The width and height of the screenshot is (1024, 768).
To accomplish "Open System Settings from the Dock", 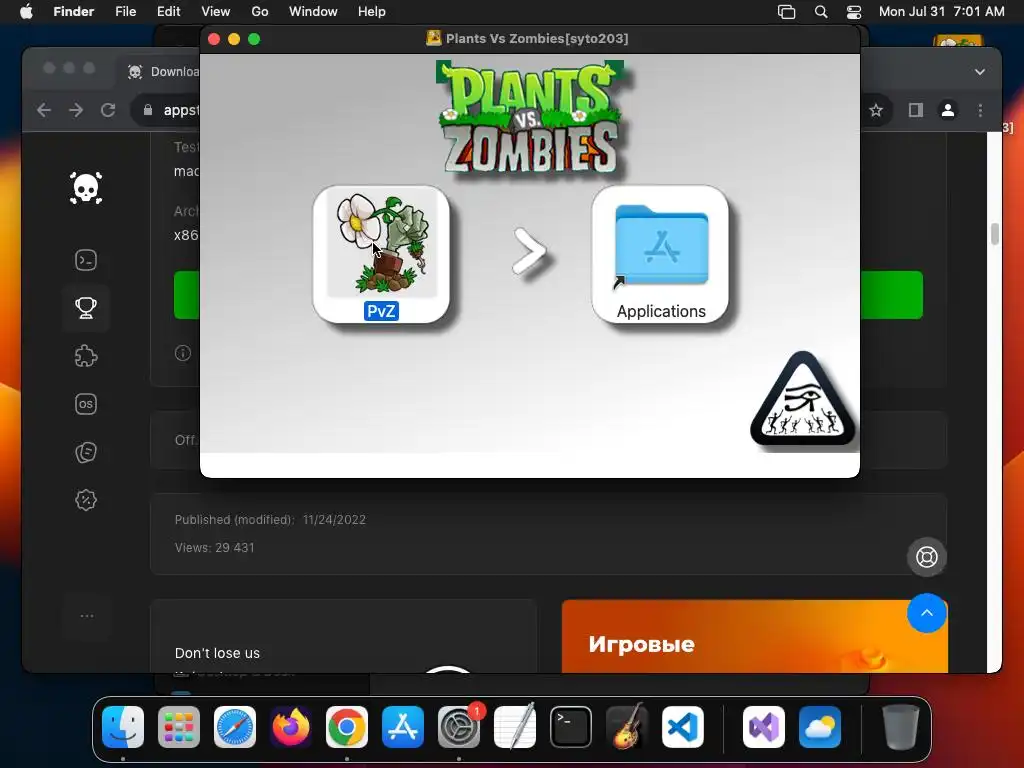I will (458, 727).
